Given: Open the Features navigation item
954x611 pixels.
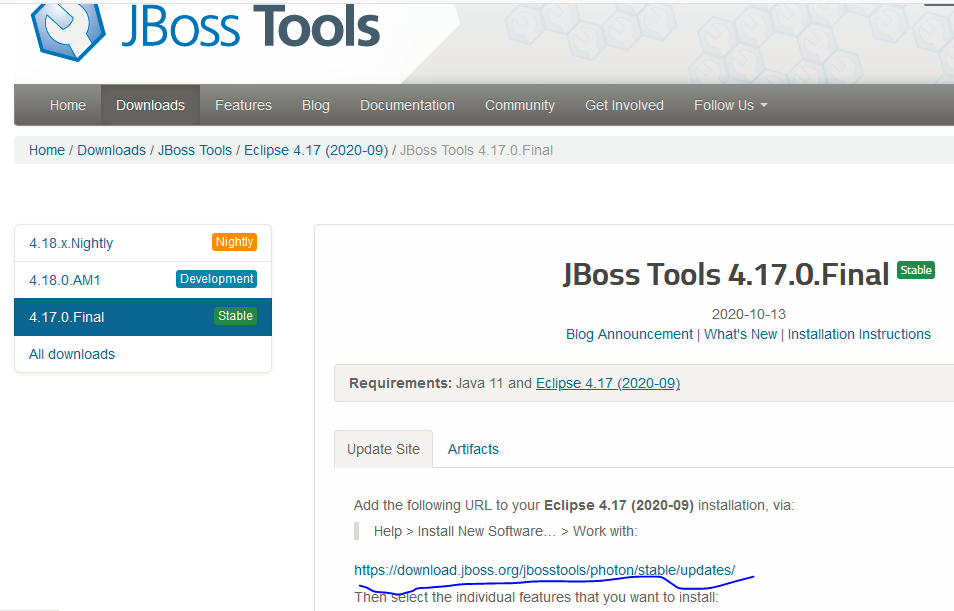Looking at the screenshot, I should [x=243, y=105].
